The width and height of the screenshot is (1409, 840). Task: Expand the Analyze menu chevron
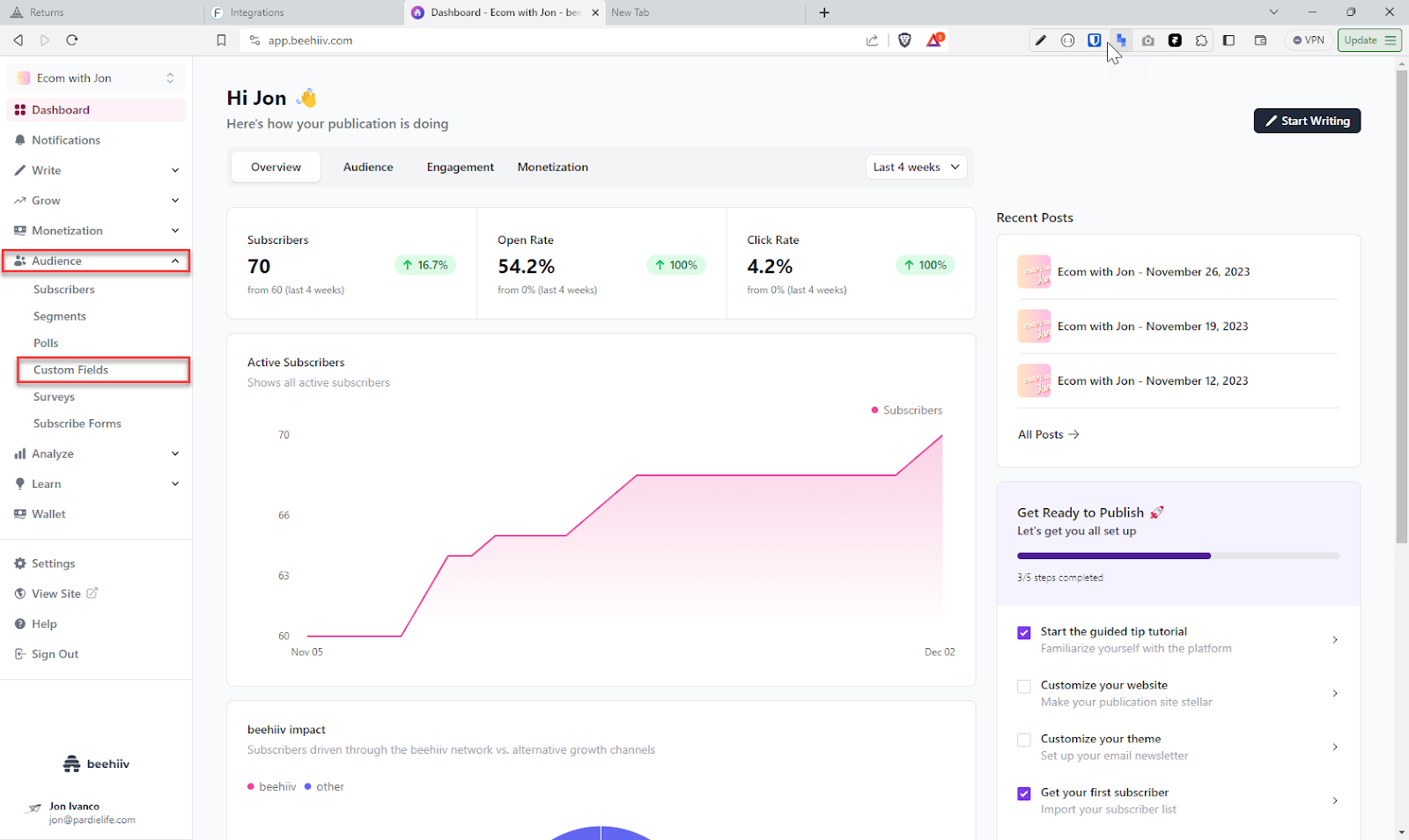[175, 453]
